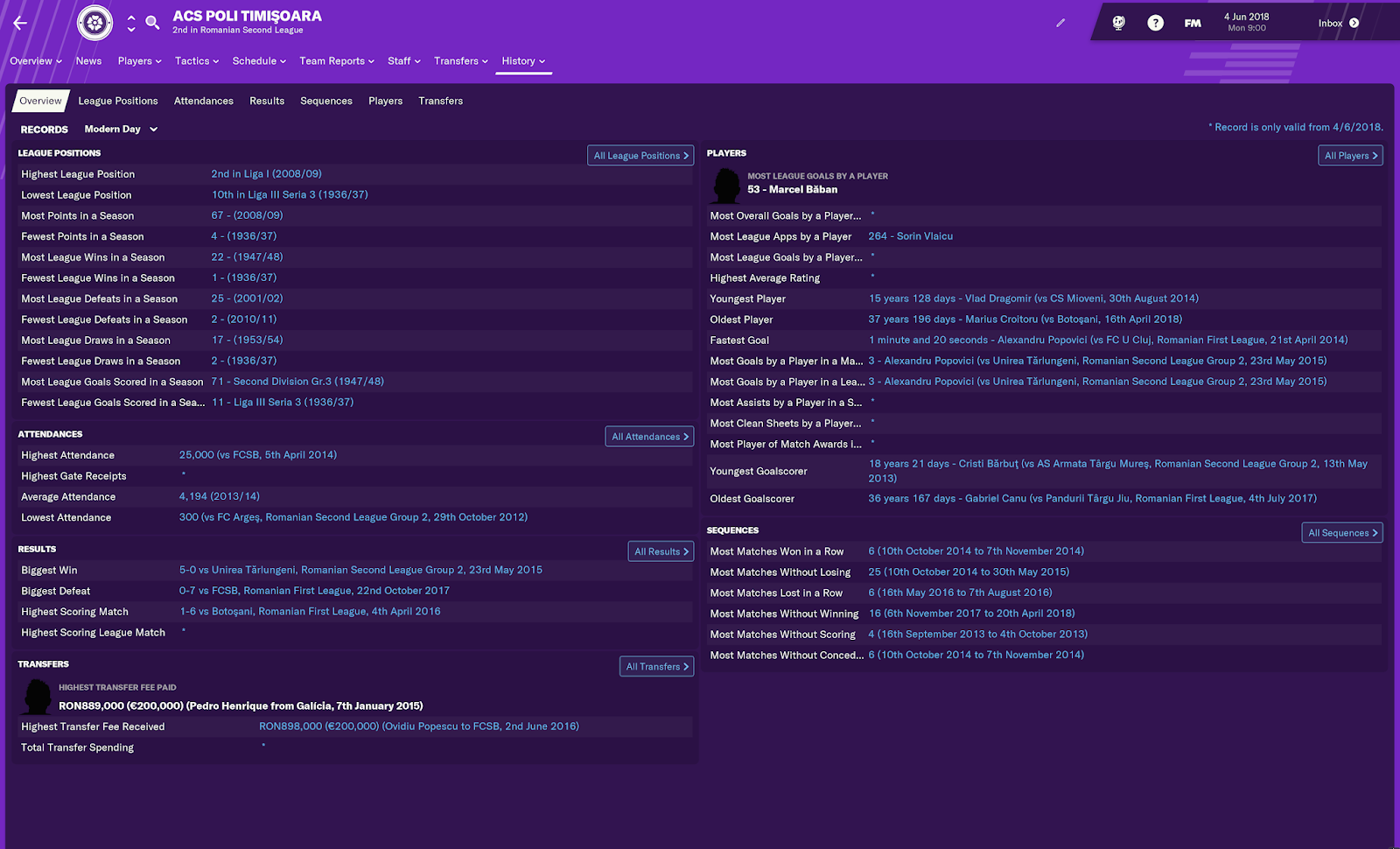1400x849 pixels.
Task: Expand the Tactics menu
Action: [197, 61]
